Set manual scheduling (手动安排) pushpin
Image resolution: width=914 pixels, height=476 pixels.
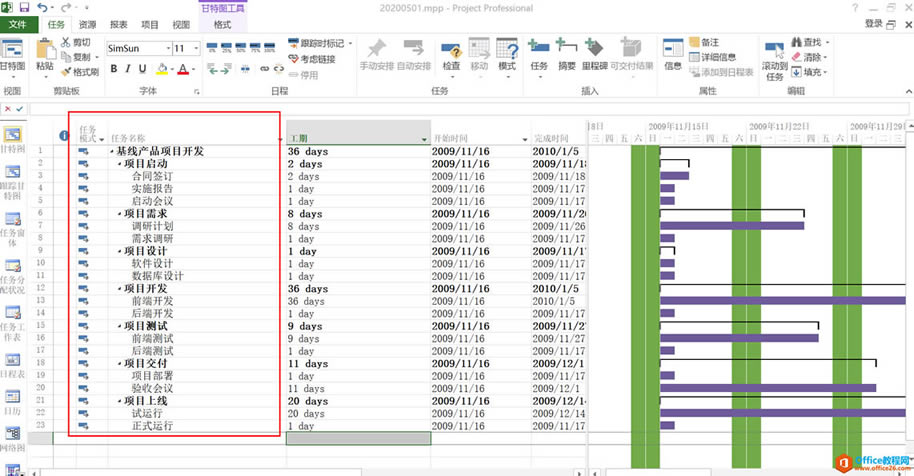coord(377,54)
